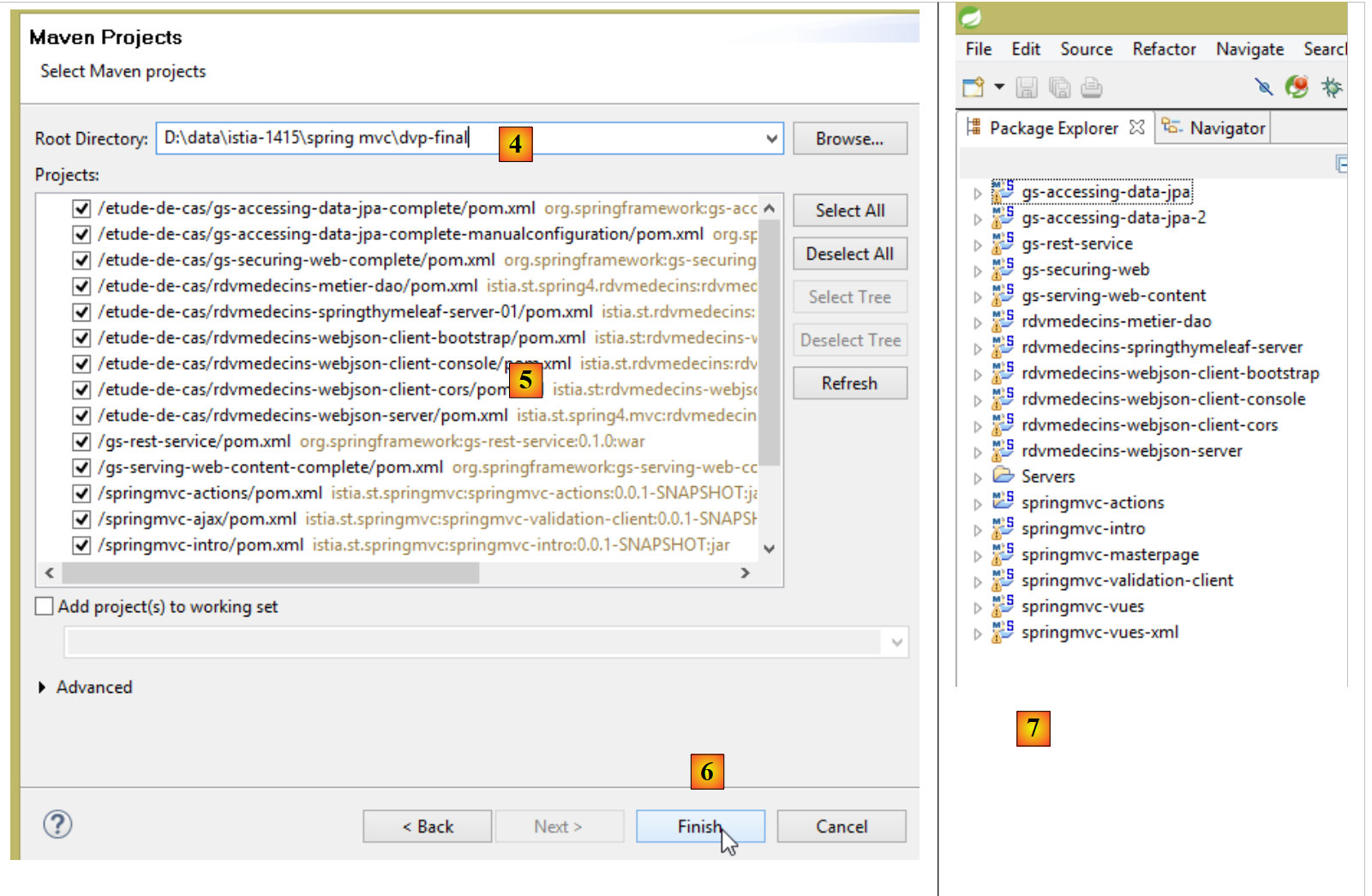
Task: Uncheck the gs-rest-service/pom.xml project
Action: (81, 442)
